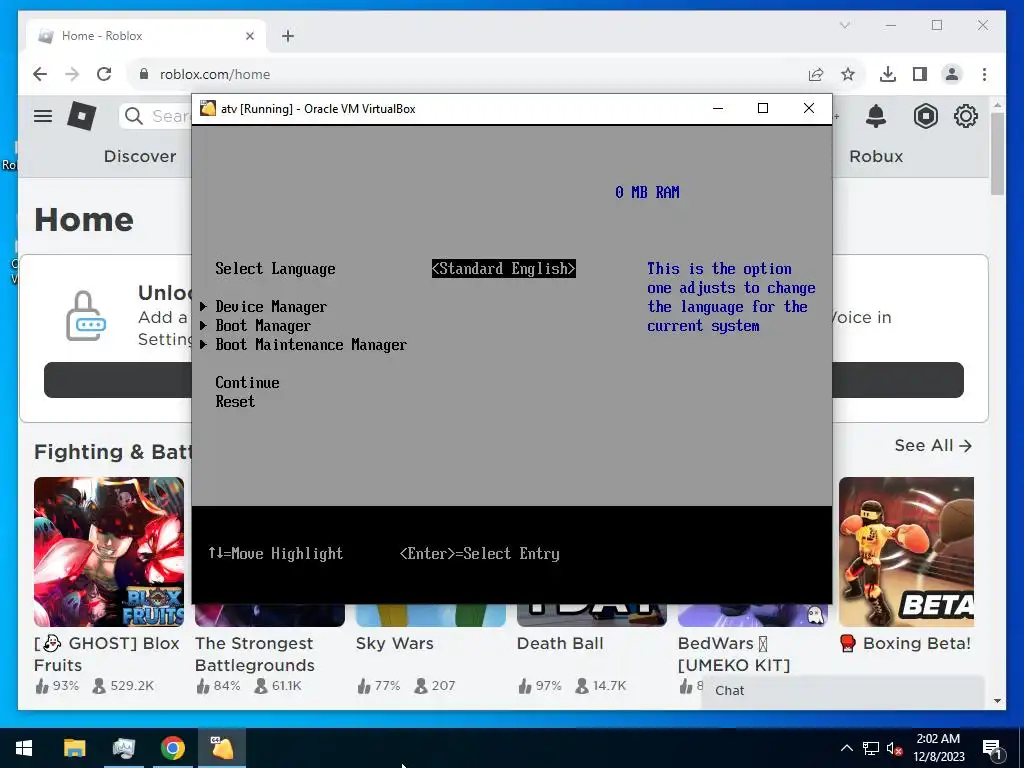Screen dimensions: 1024x768
Task: Bookmark this page with the star
Action: coord(848,74)
